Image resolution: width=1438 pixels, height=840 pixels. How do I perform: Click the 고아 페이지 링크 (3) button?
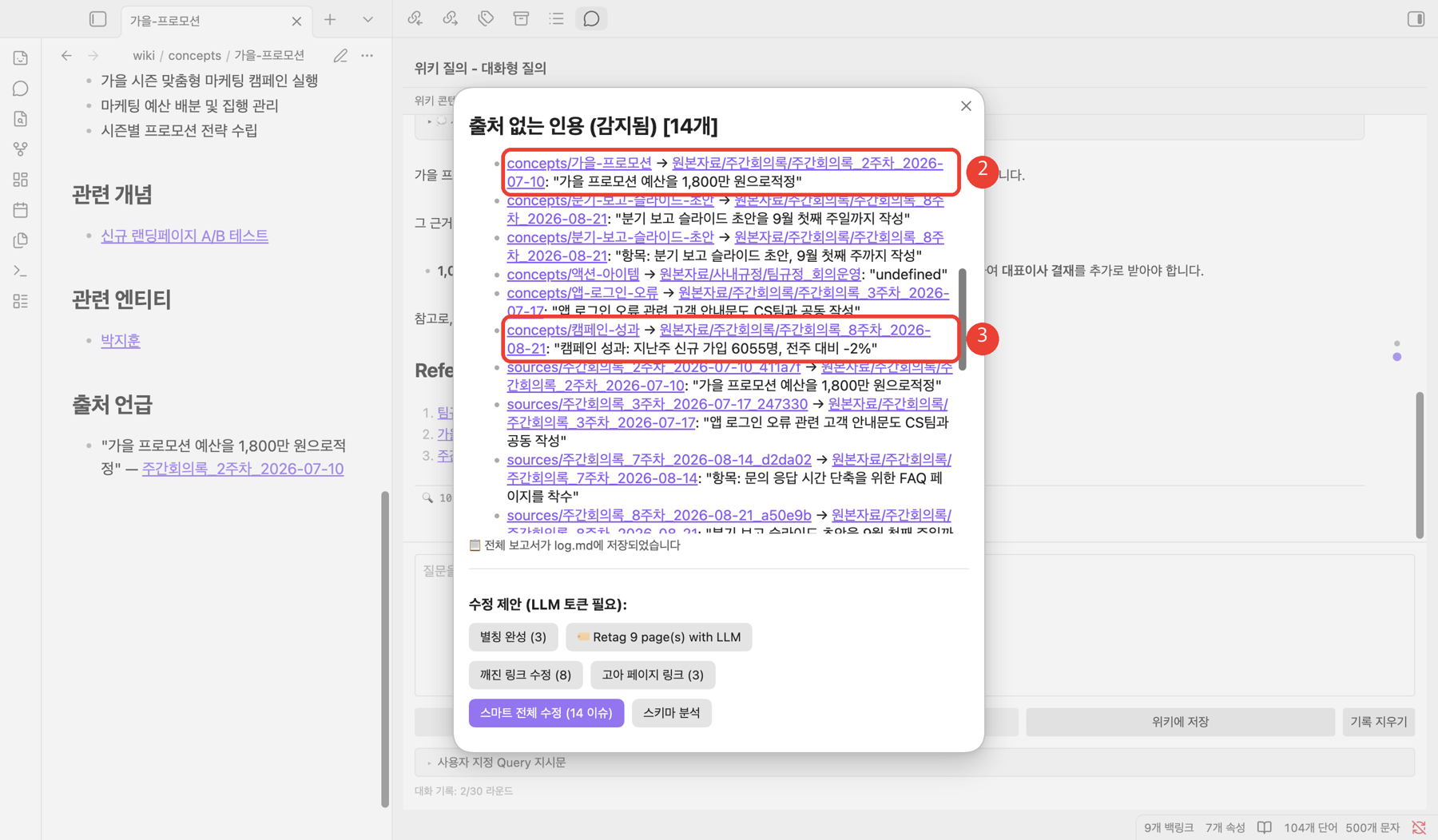pos(653,675)
